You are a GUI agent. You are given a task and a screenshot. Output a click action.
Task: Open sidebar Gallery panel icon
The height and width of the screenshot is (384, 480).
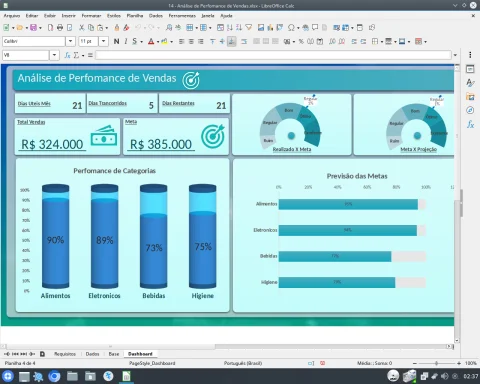click(x=470, y=97)
